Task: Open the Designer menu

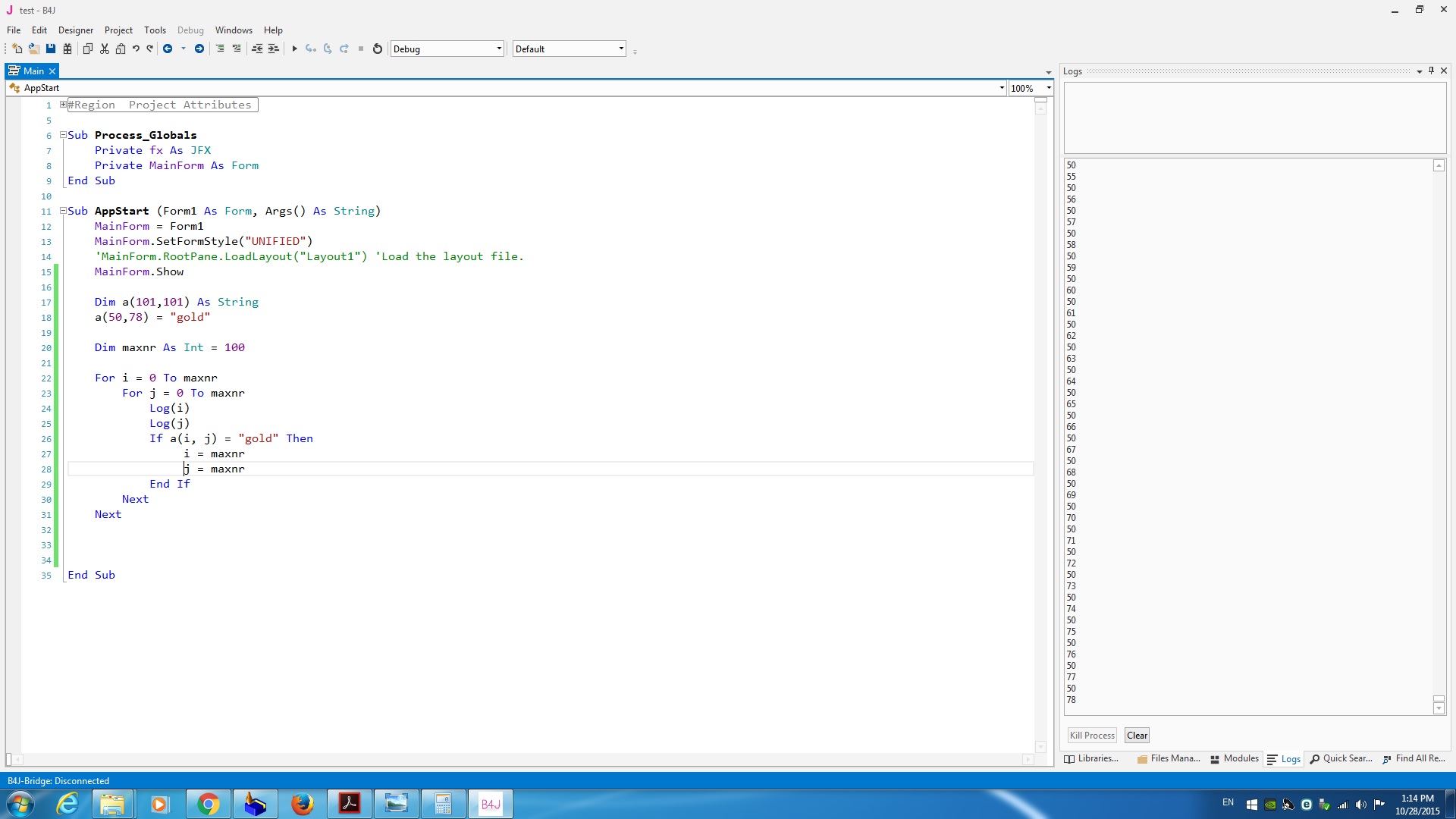Action: (x=76, y=30)
